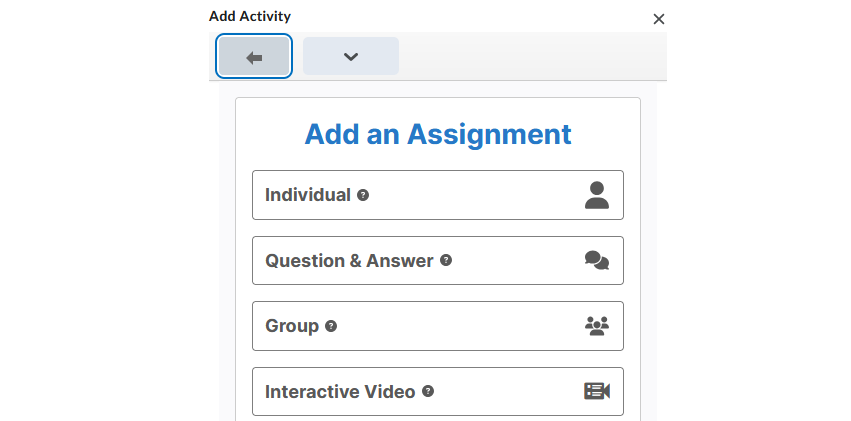Click the Add Activity dialog title
The width and height of the screenshot is (851, 421).
click(x=250, y=16)
